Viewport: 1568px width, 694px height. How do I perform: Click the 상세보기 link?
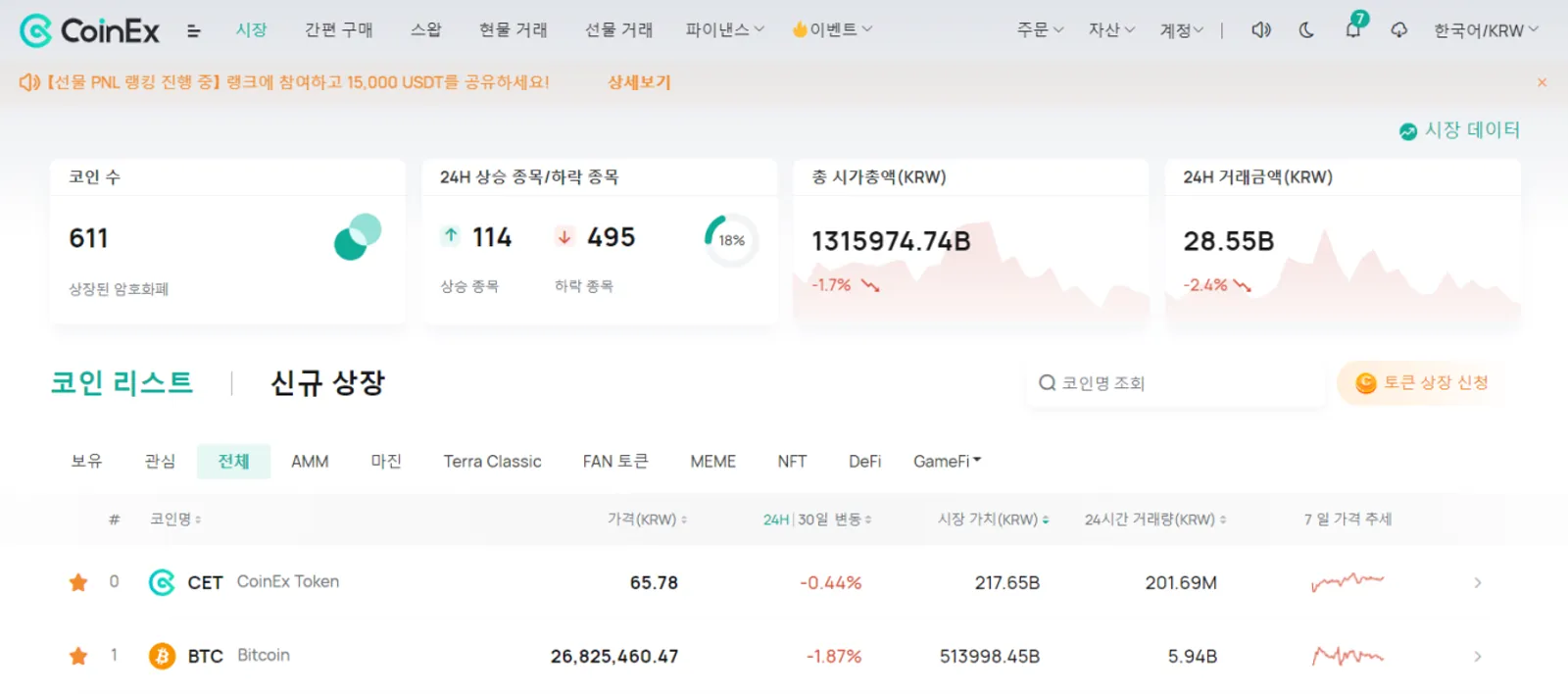639,82
